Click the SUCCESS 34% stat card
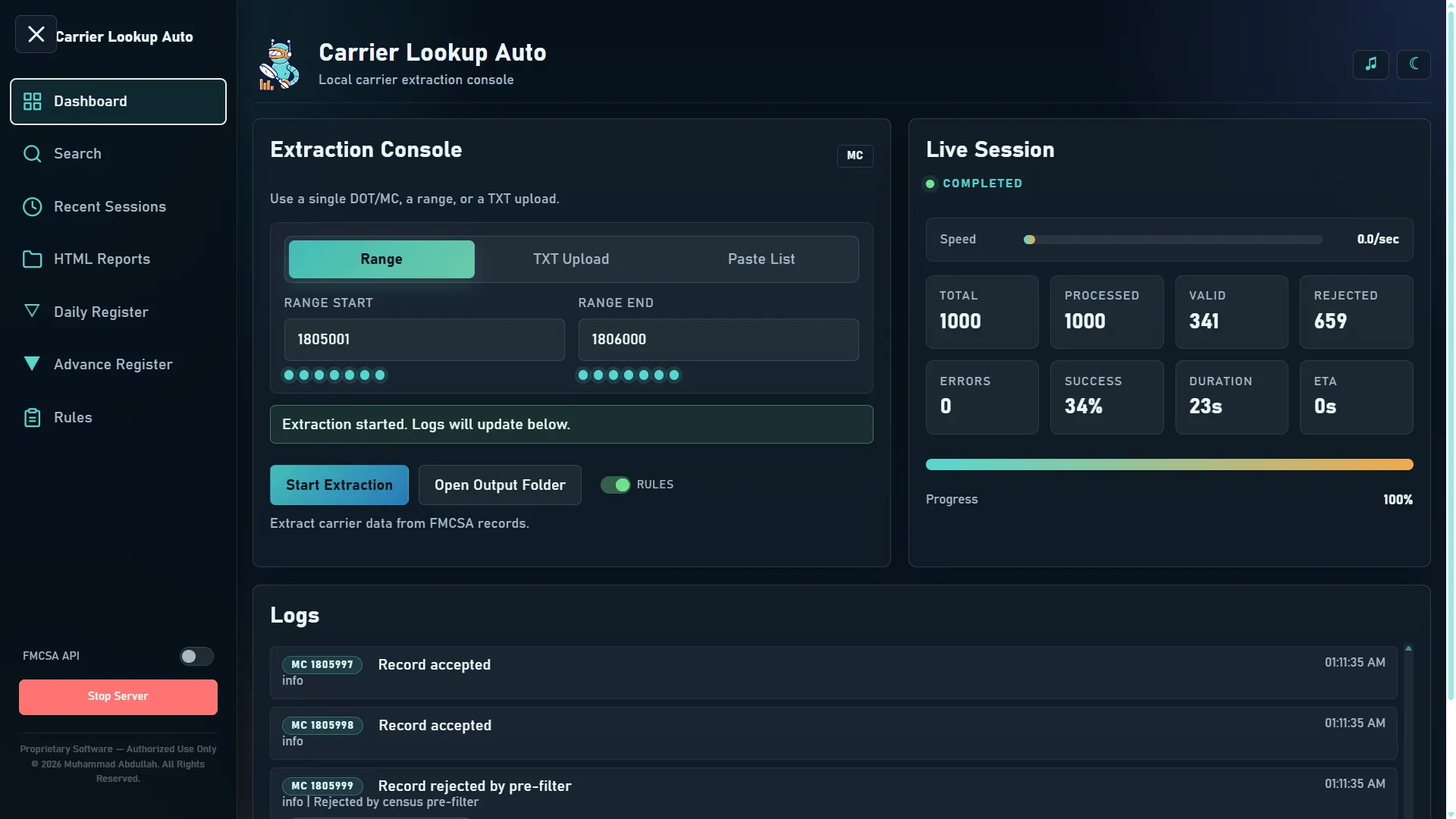 tap(1107, 397)
